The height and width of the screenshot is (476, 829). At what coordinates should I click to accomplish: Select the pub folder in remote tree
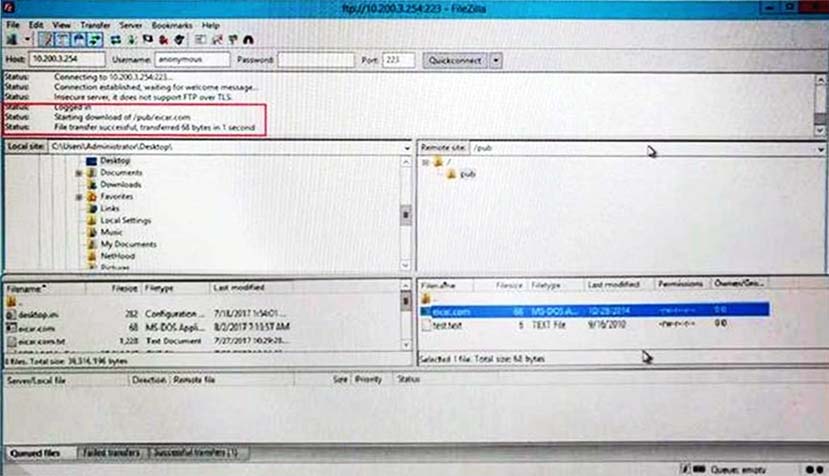click(467, 174)
